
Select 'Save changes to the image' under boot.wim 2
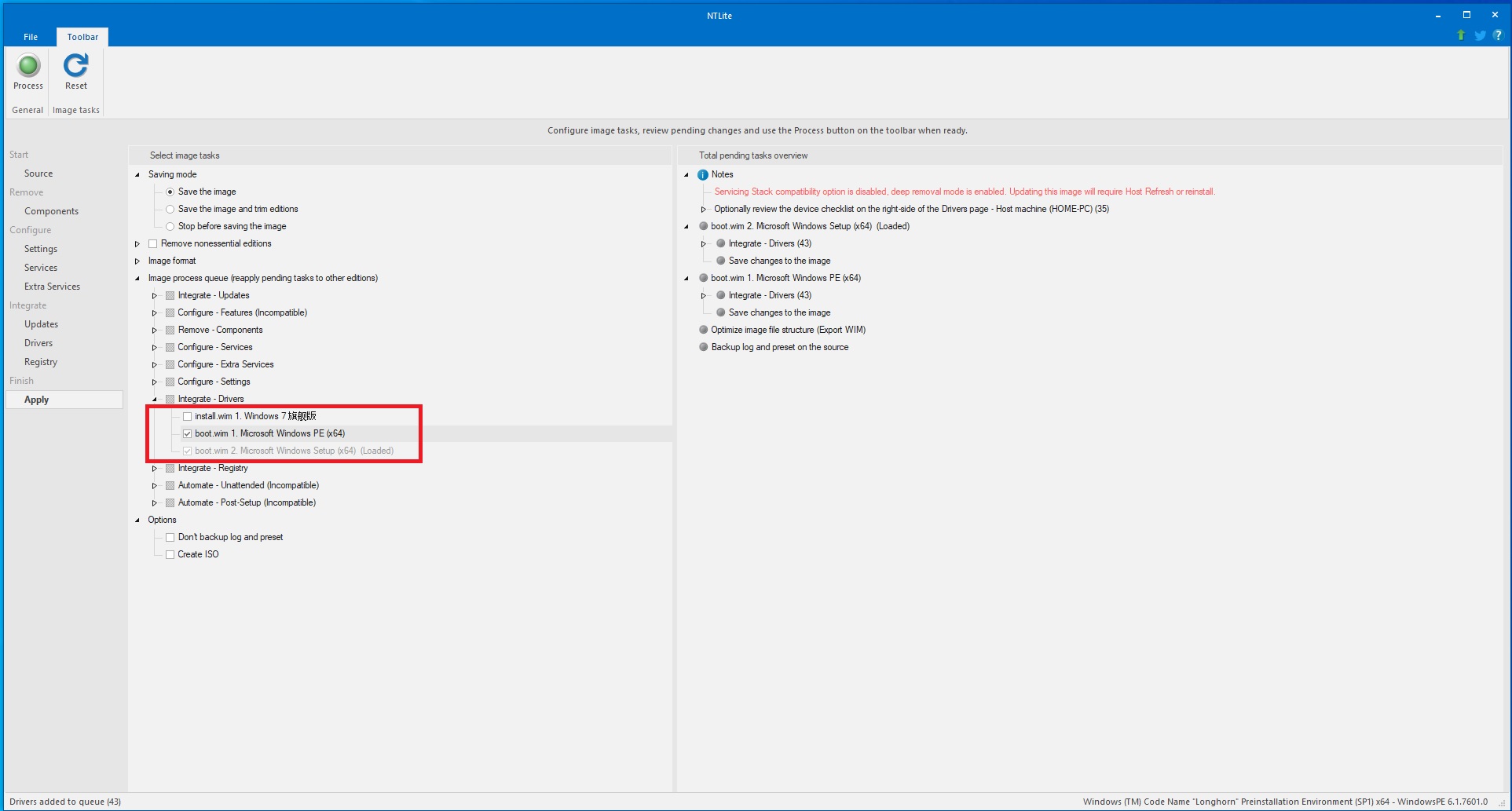click(x=779, y=261)
